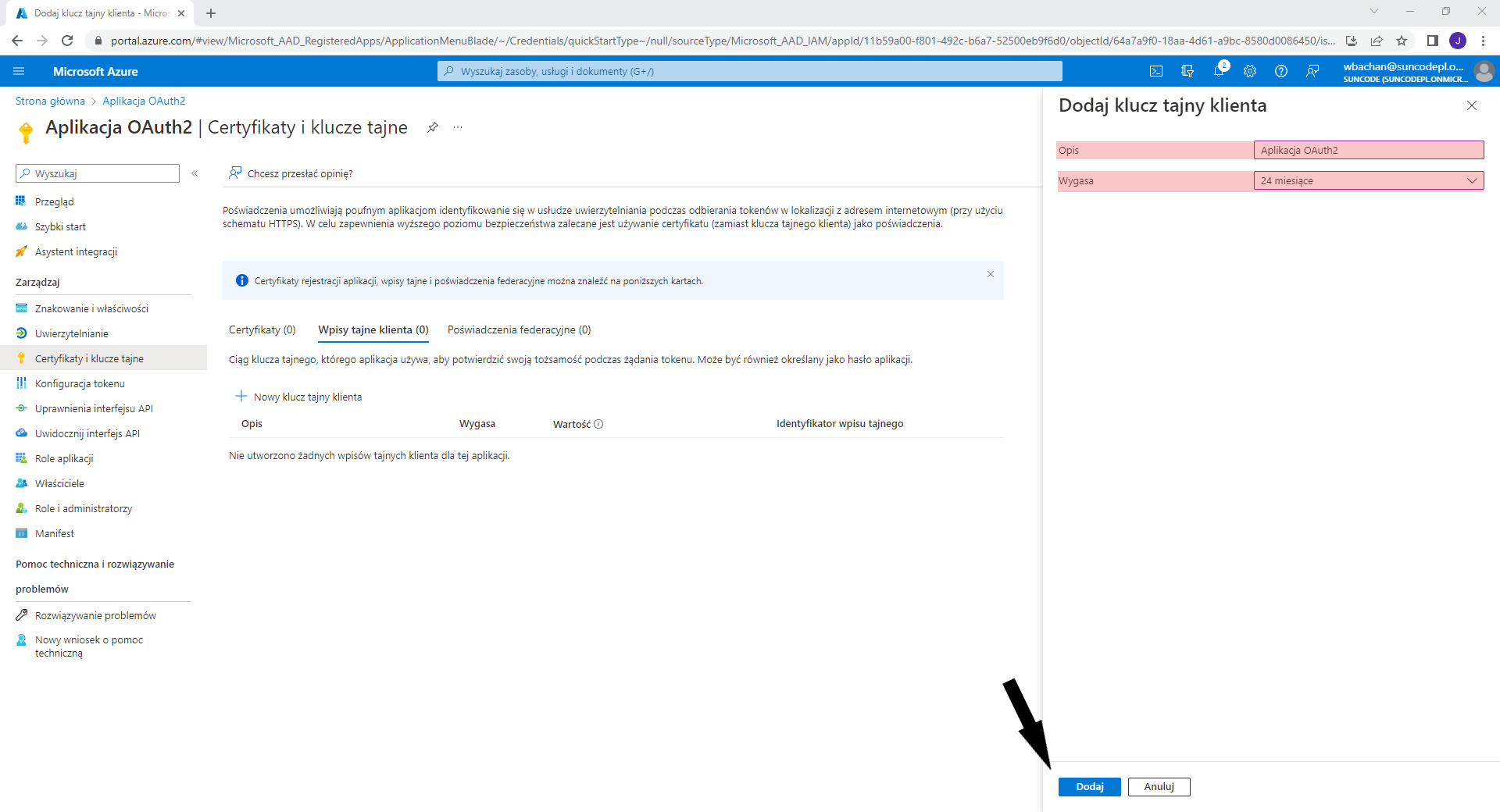The image size is (1500, 812).
Task: Bookmark this page with the star icon
Action: coord(1402,41)
